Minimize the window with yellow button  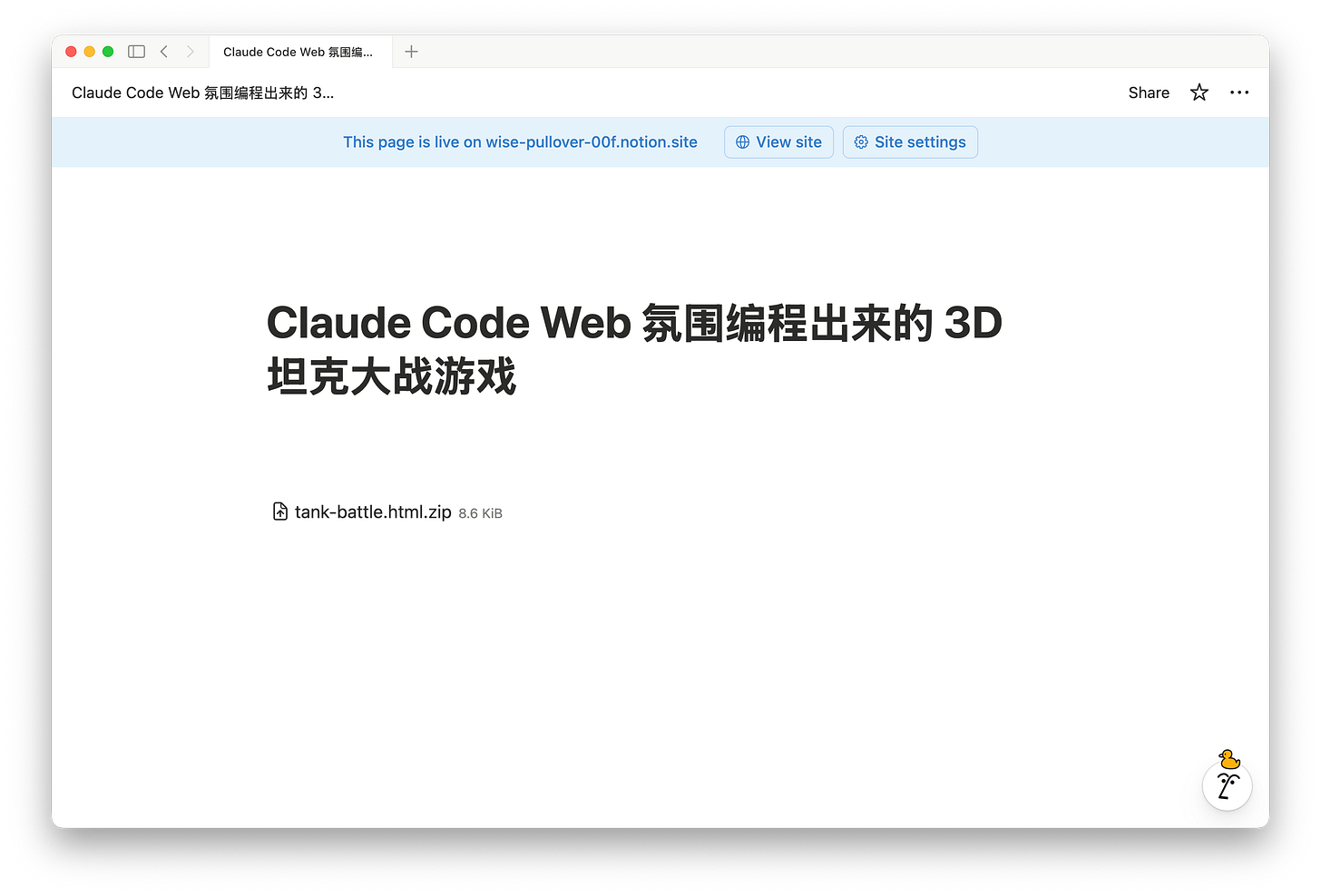89,52
